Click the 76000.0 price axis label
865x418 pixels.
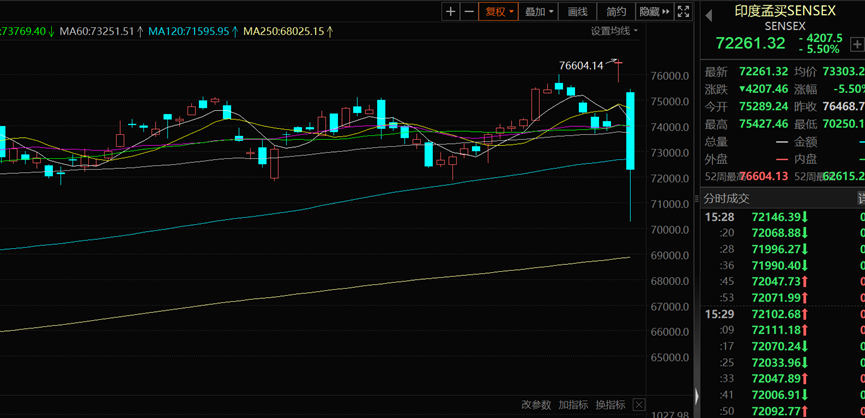coord(670,76)
